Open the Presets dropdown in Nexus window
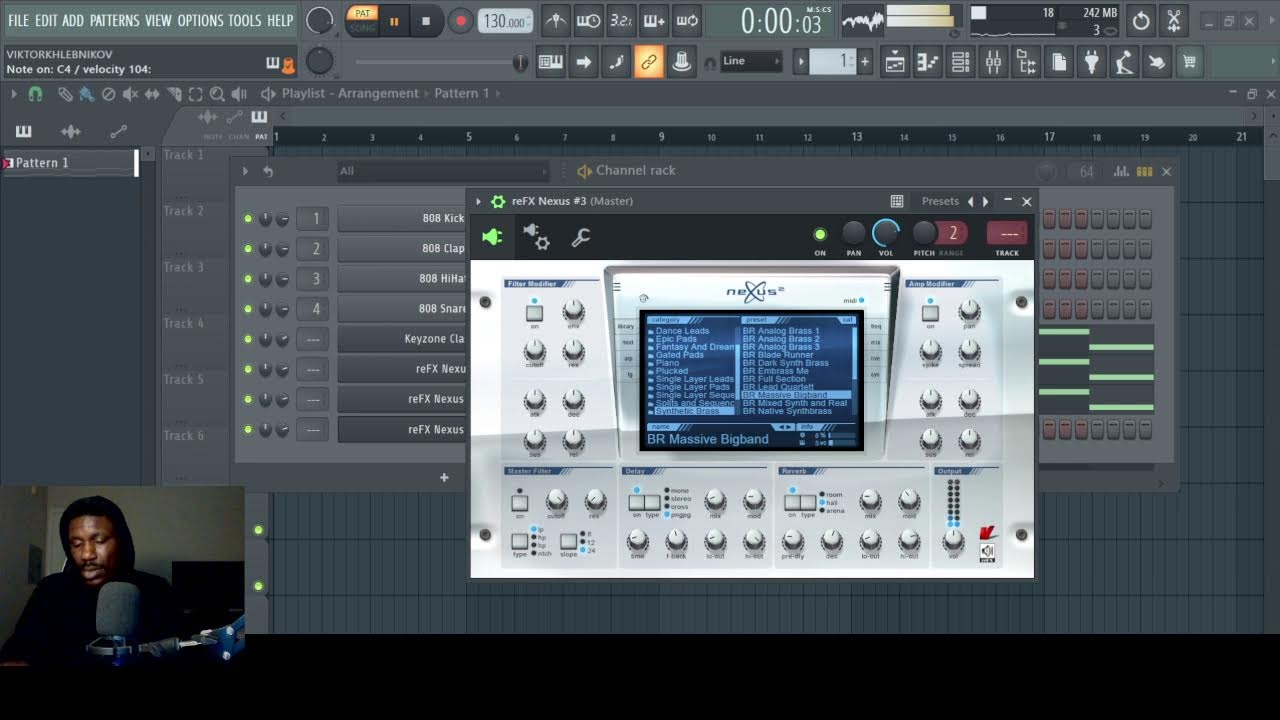This screenshot has height=720, width=1280. point(940,201)
